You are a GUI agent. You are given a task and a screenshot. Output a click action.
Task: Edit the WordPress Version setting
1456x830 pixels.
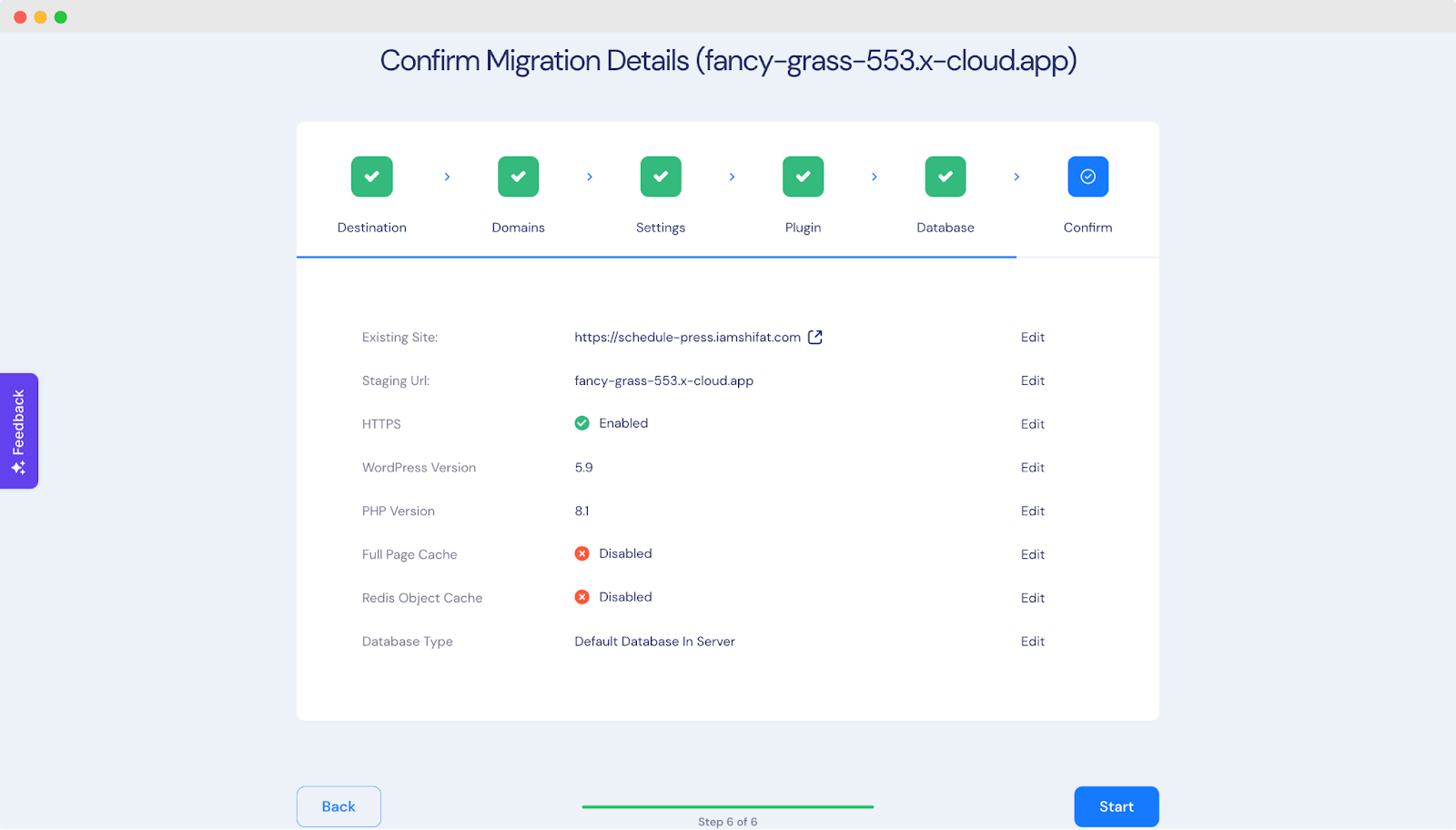click(1032, 467)
